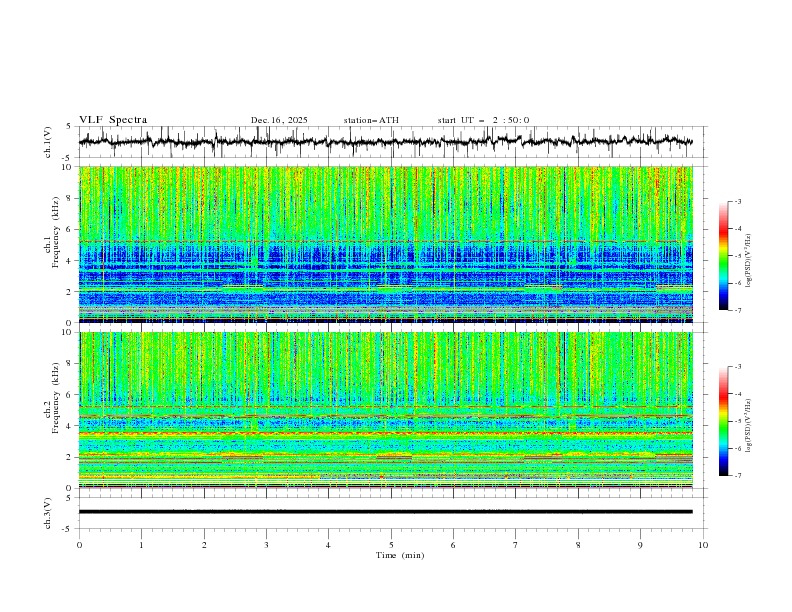Screen dimensions: 792x612
Task: Click the time axis tick '10'
Action: pyautogui.click(x=703, y=545)
